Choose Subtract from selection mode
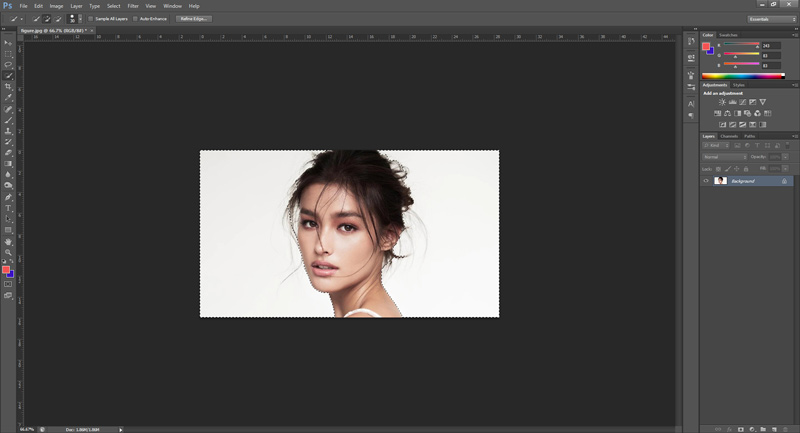800x433 pixels. pyautogui.click(x=58, y=19)
